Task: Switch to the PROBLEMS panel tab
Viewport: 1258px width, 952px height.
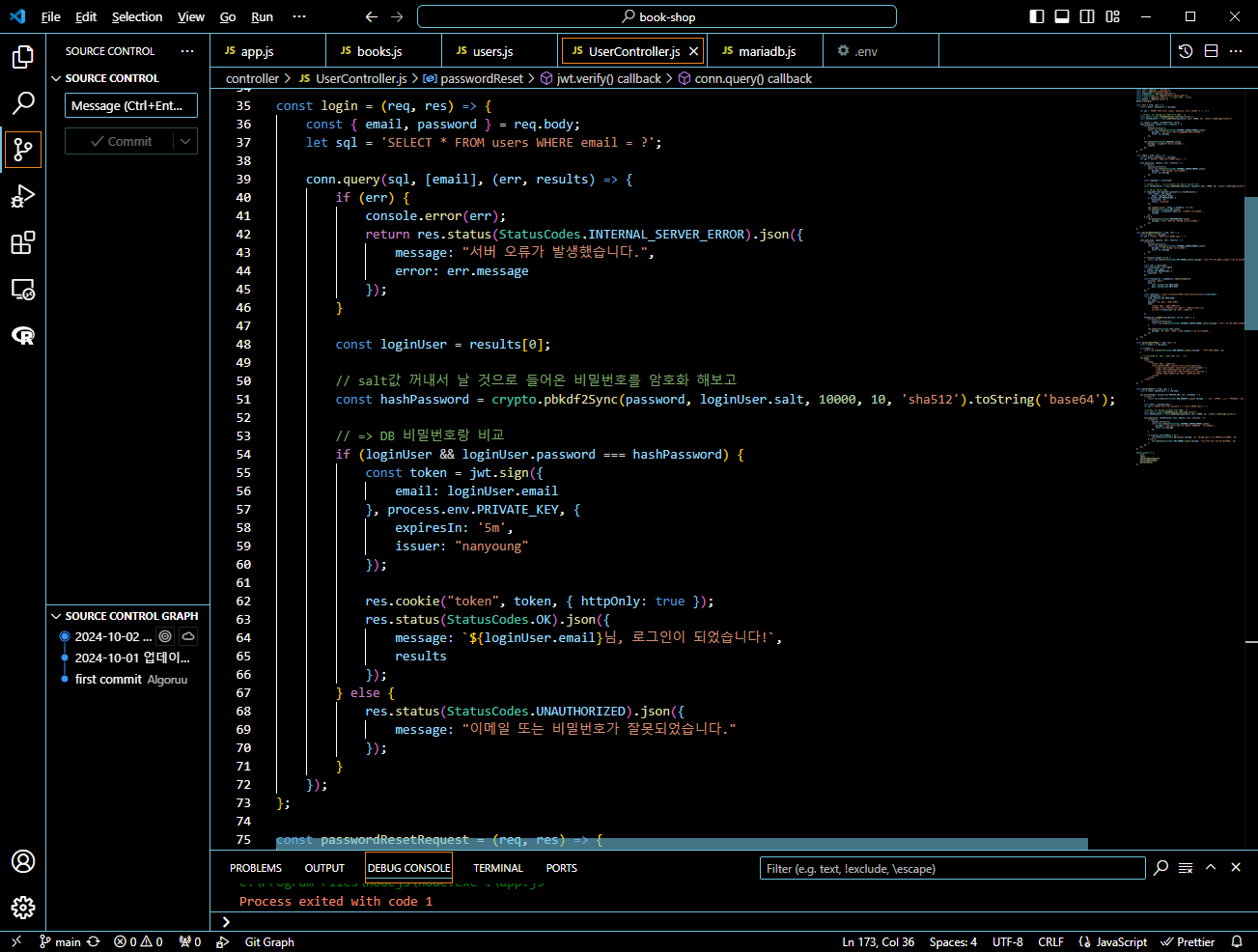Action: pos(256,868)
